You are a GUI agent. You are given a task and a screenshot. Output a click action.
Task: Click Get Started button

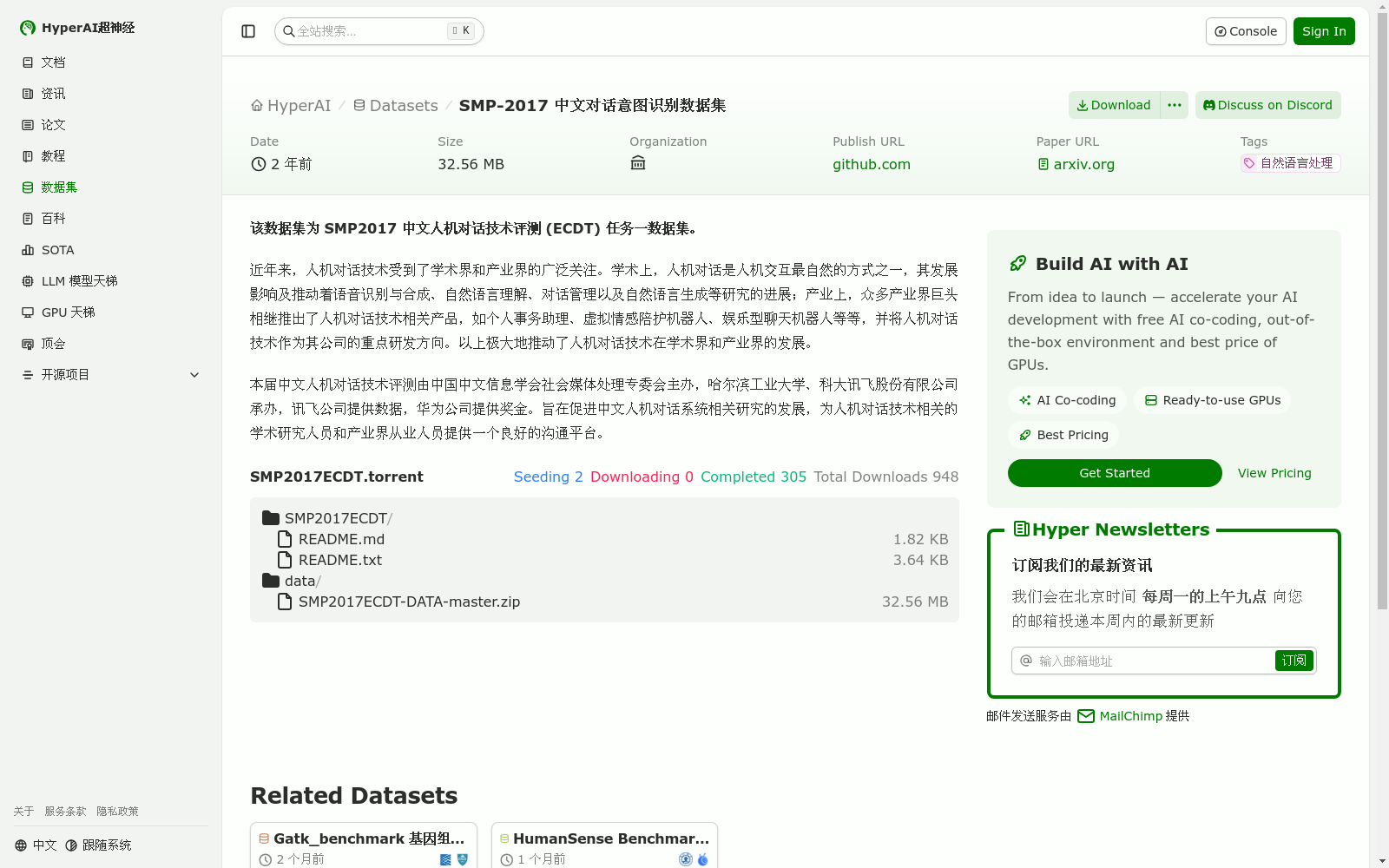[1115, 473]
